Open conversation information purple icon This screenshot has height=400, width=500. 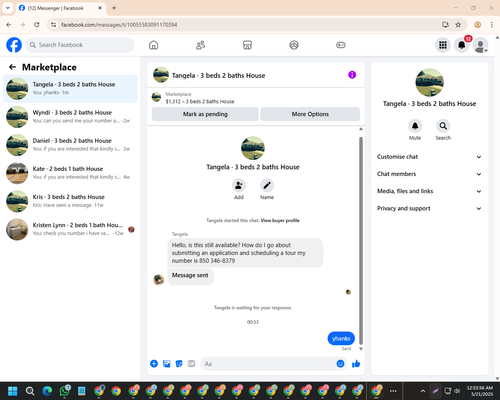tap(352, 75)
